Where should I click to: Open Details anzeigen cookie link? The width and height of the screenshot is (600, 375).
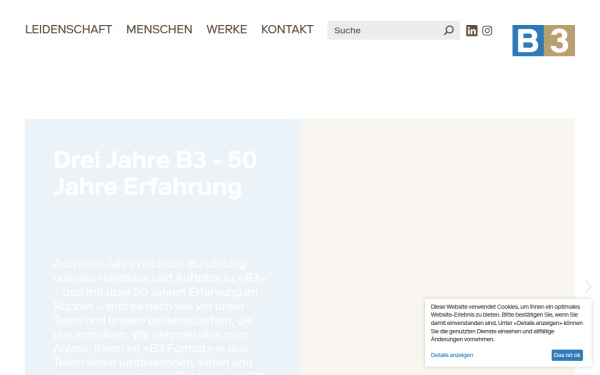tap(452, 355)
